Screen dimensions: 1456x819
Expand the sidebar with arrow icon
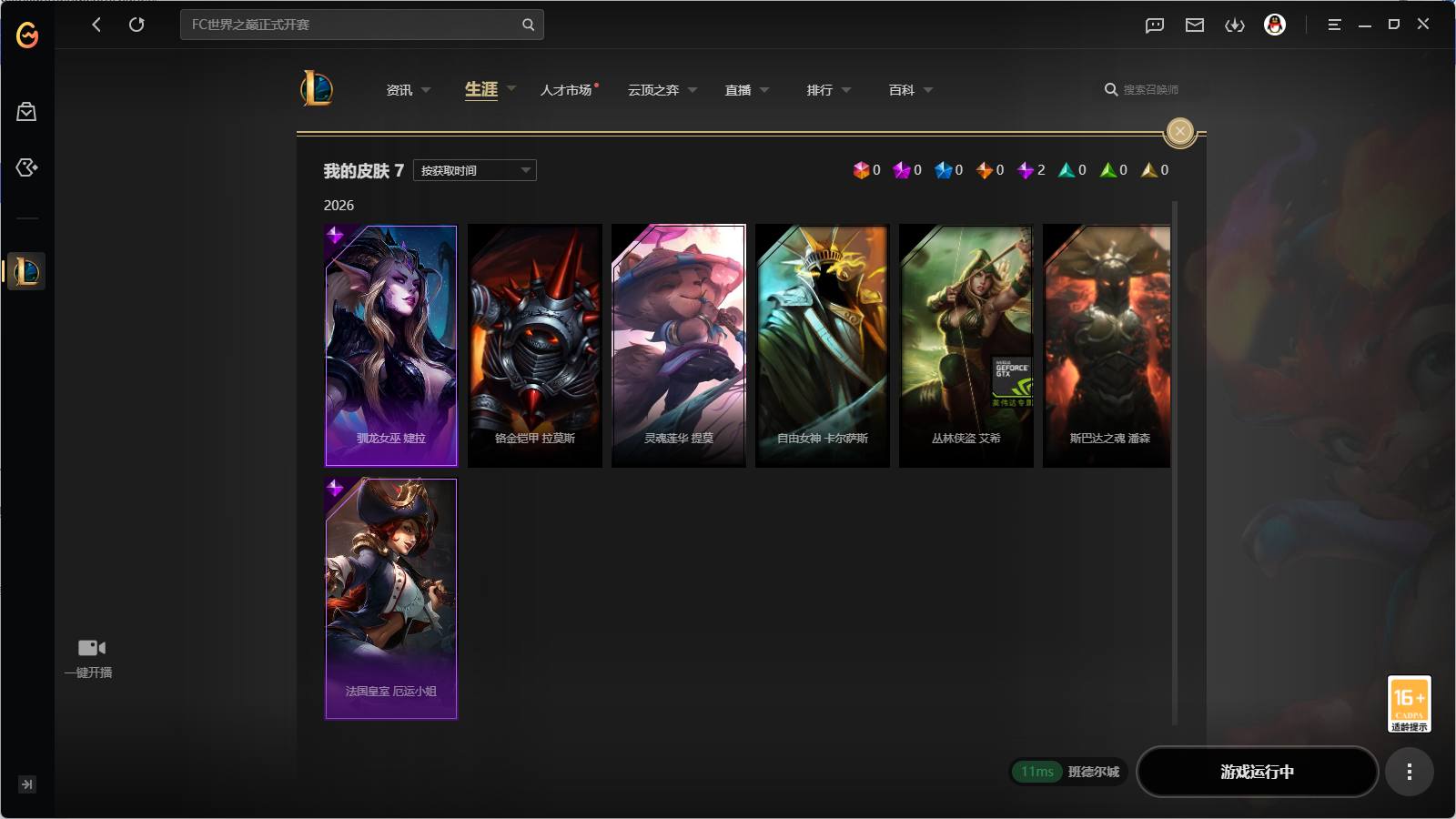pos(27,784)
